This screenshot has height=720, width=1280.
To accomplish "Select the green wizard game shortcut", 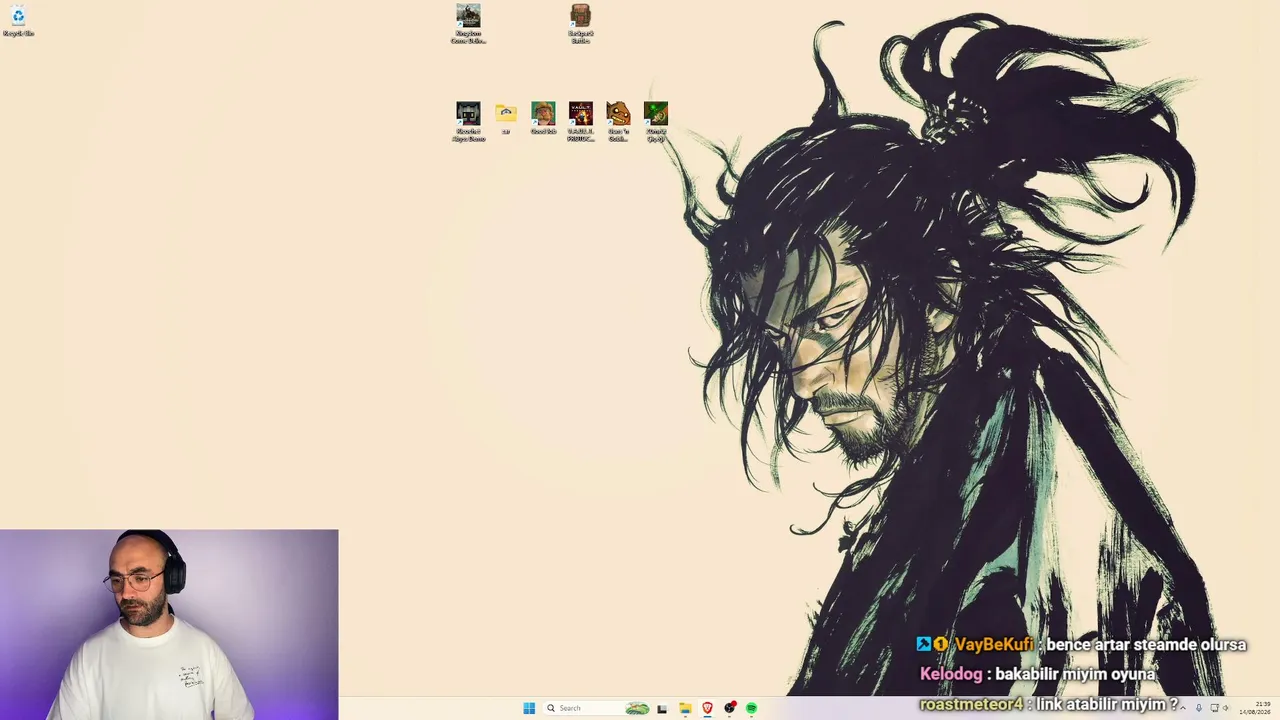I will click(x=656, y=121).
